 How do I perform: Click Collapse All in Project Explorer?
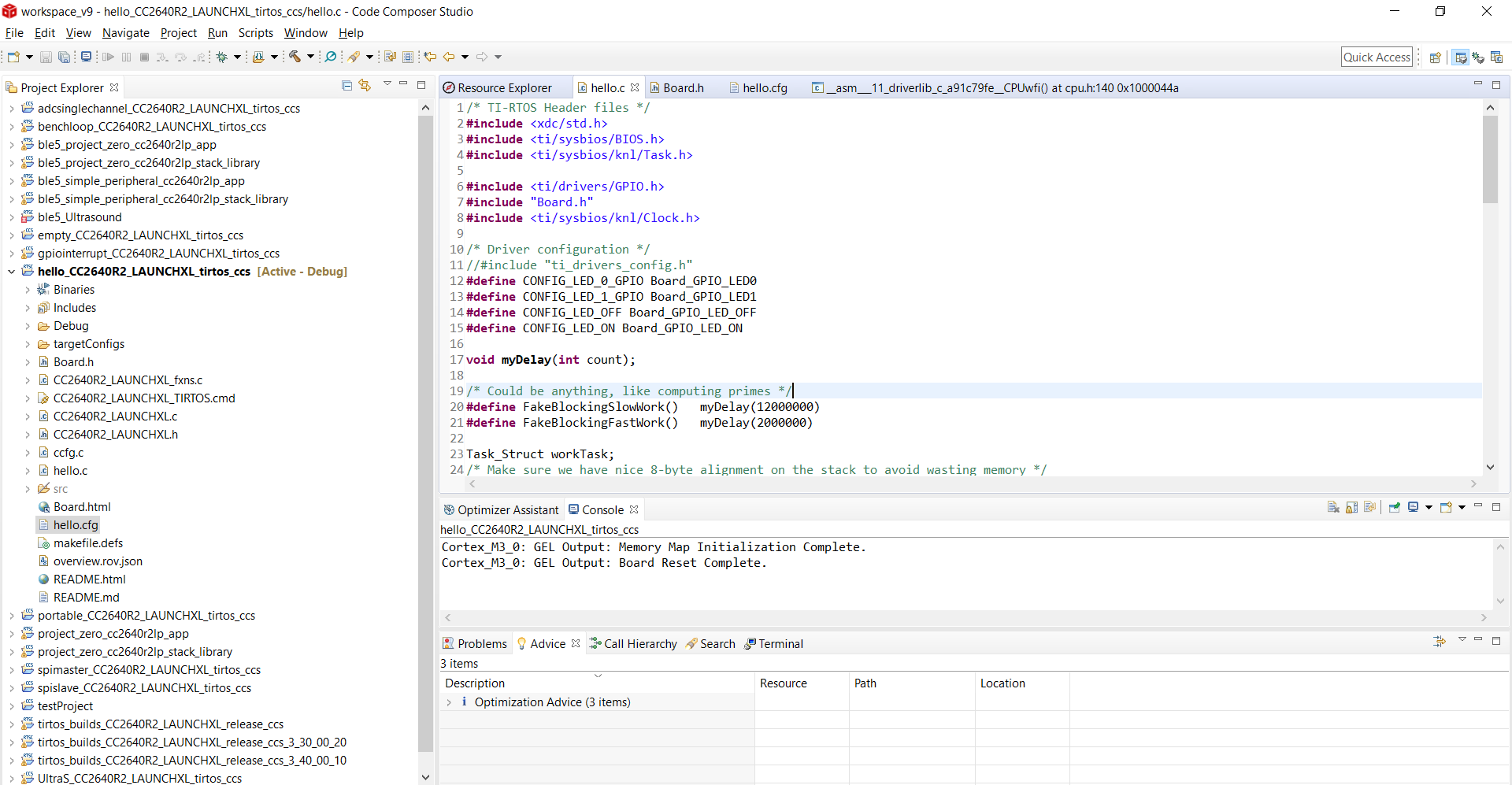coord(347,86)
